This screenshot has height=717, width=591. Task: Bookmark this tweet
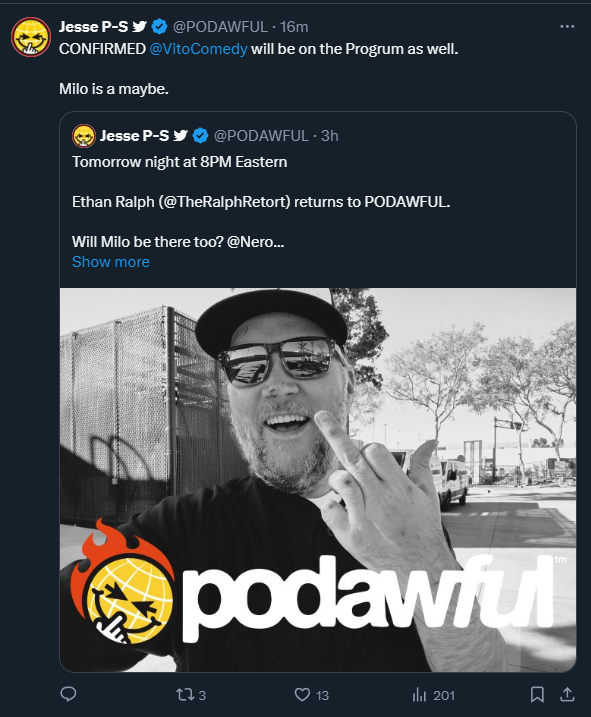537,695
